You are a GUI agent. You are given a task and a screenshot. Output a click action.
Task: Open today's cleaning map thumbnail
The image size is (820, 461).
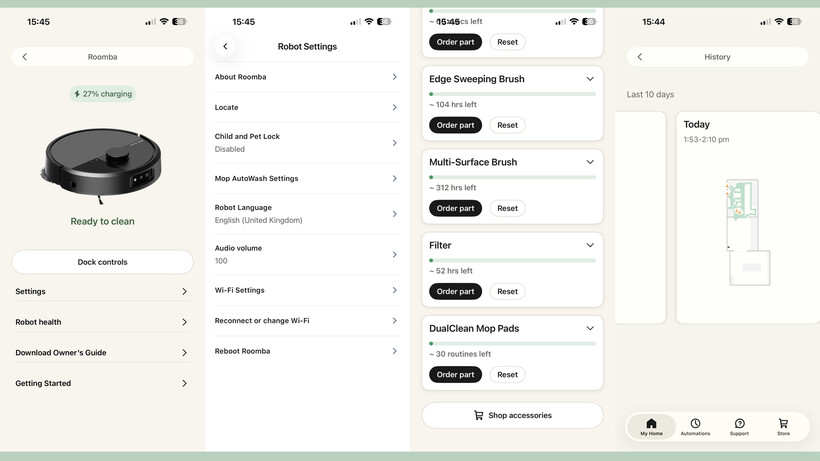[748, 233]
